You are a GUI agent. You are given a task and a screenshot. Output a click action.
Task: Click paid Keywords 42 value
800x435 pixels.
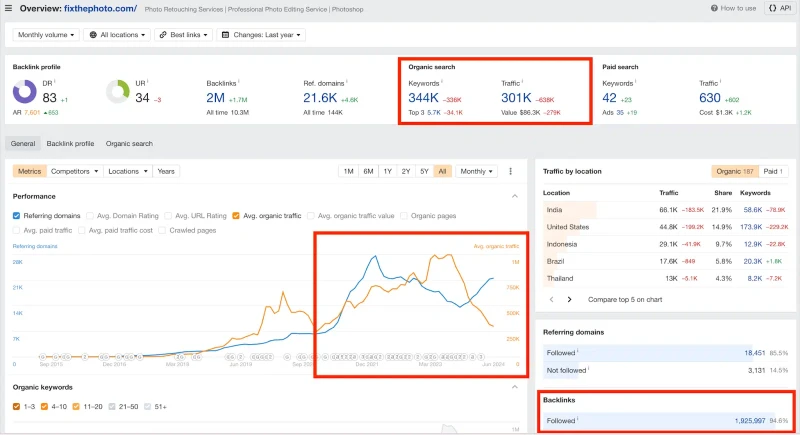609,98
